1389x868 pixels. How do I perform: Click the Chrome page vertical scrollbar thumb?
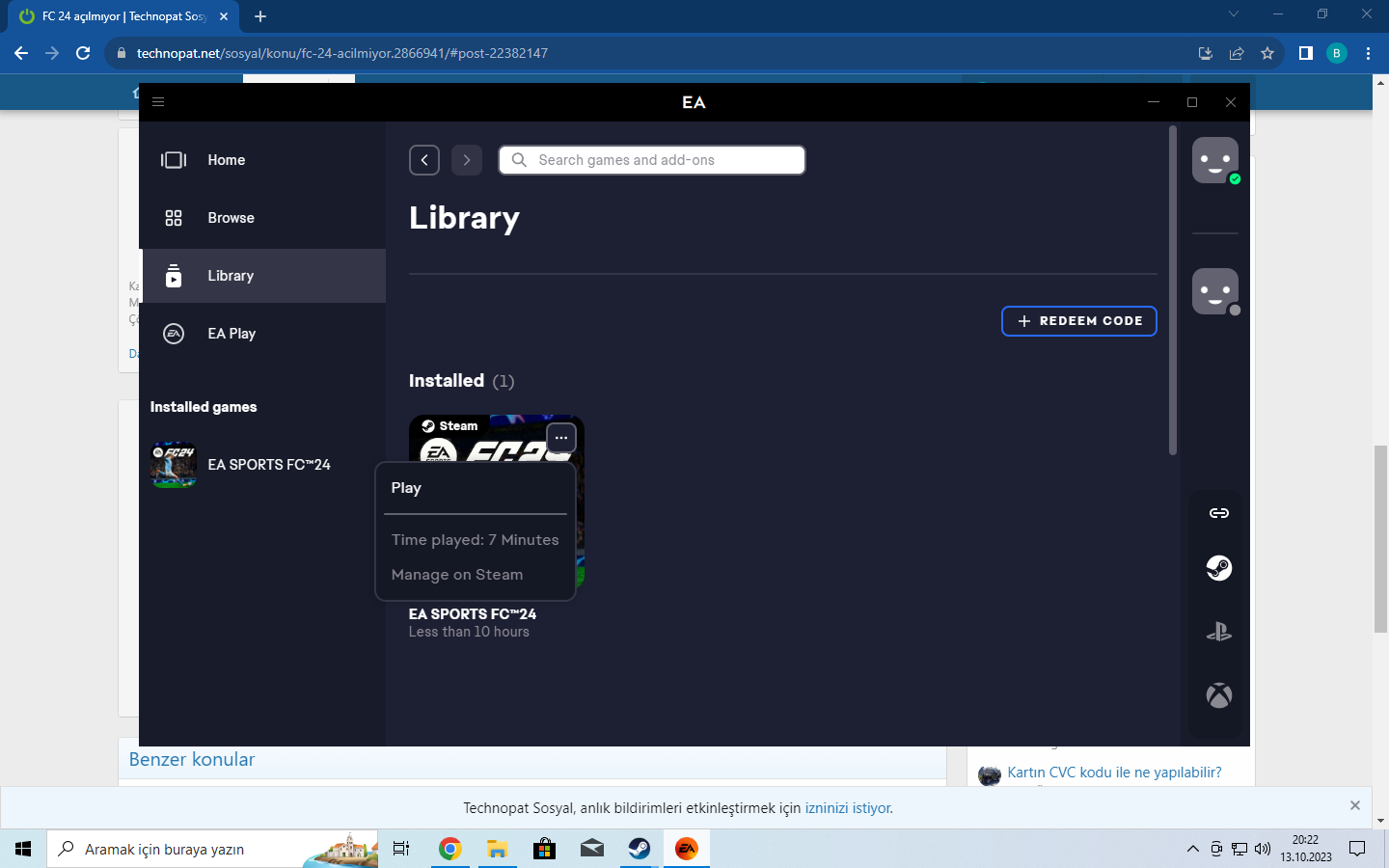(1381, 540)
